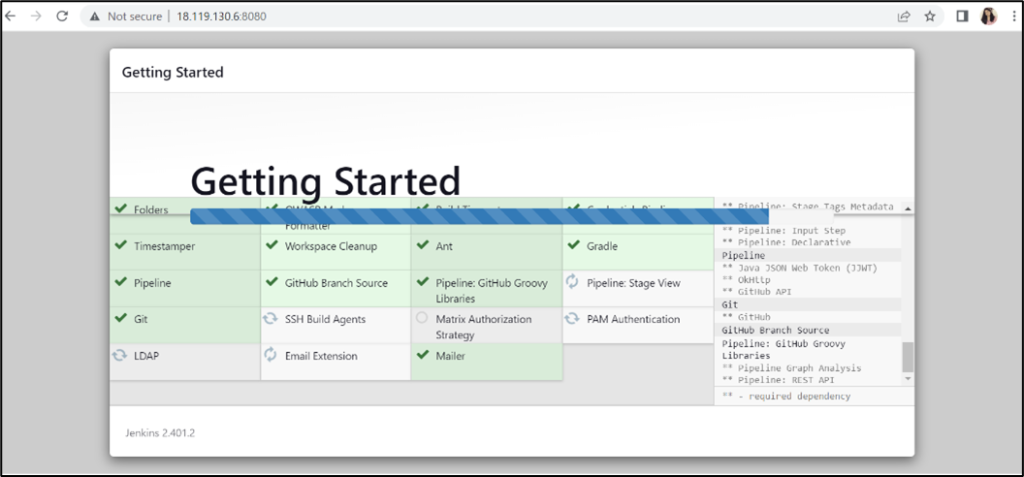Click the log panel scrollbar thumb

908,357
